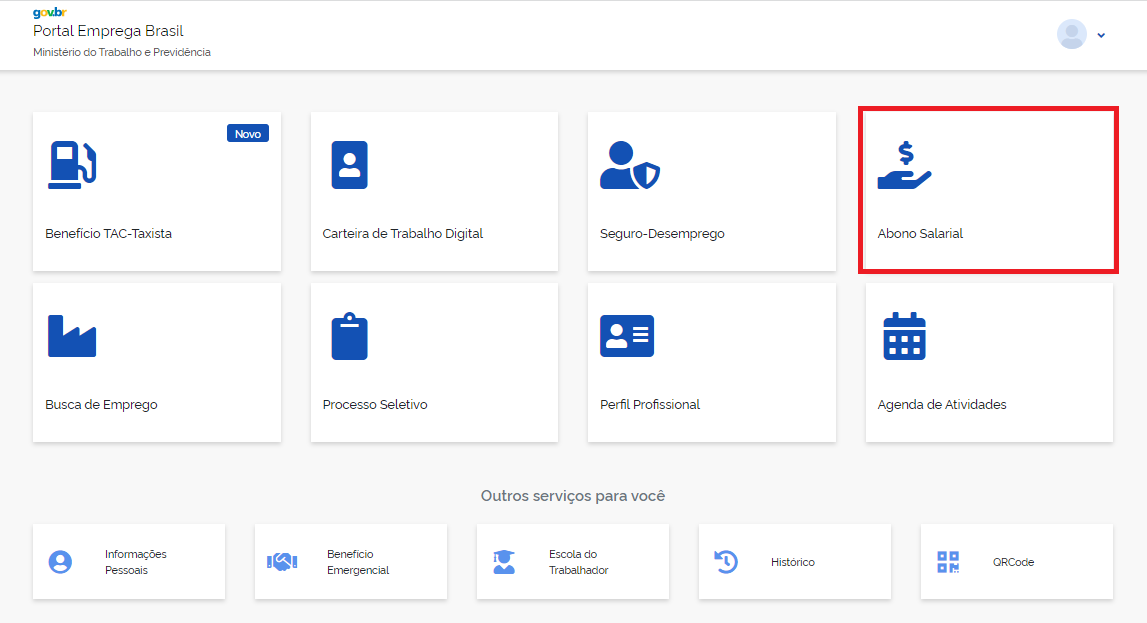Open the Informações Pessoais label
1147x623 pixels.
click(x=135, y=562)
